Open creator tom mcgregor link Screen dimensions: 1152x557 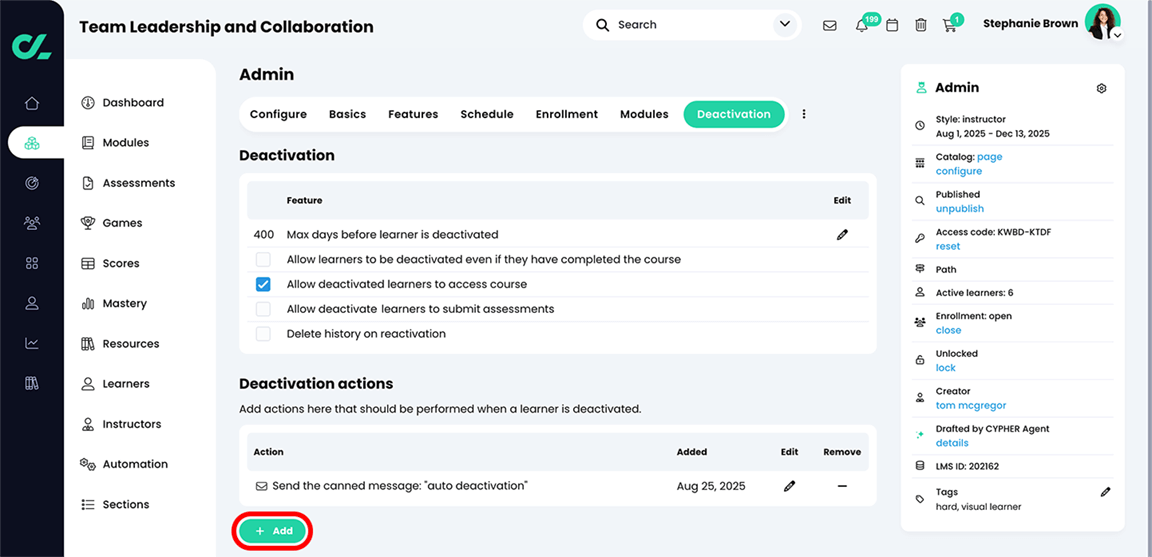coord(973,405)
